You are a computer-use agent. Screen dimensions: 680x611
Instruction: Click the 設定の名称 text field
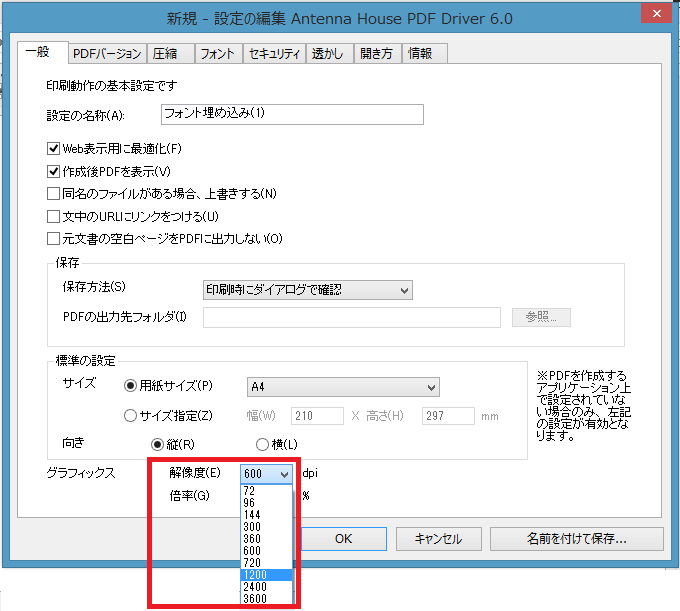[292, 114]
